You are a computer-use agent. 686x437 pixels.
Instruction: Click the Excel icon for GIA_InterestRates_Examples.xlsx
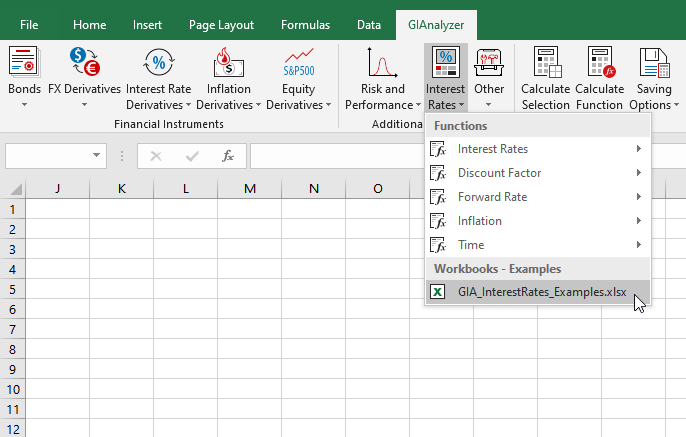click(x=438, y=292)
